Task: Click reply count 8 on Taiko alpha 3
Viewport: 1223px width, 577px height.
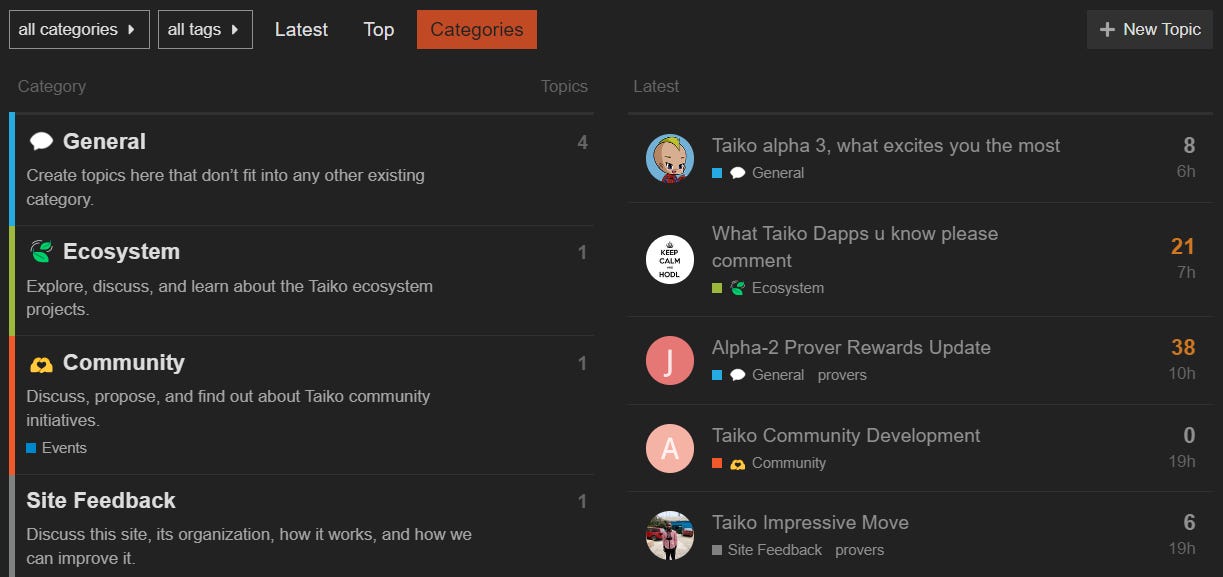Action: click(1189, 146)
